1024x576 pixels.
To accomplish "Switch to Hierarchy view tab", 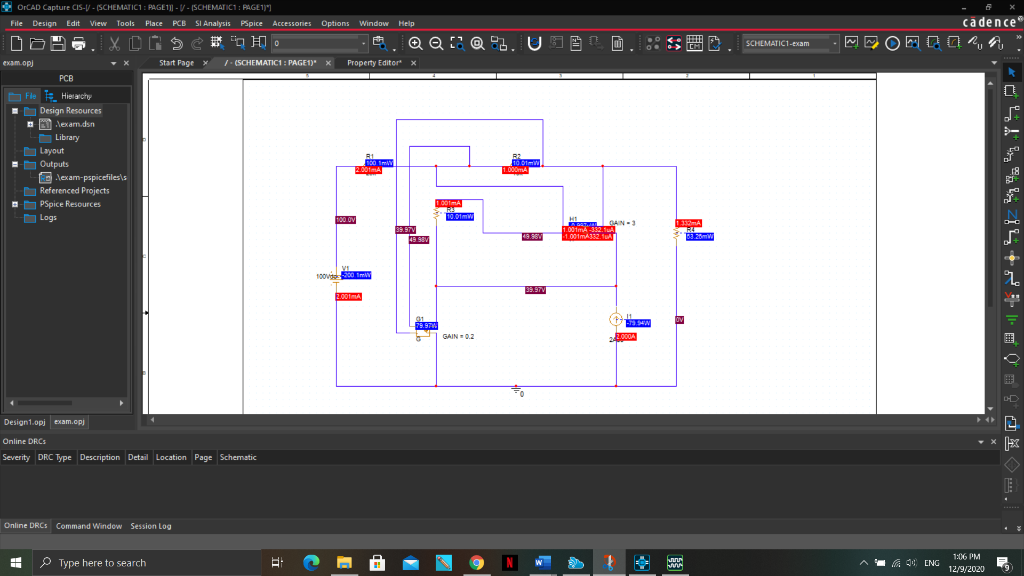I will click(69, 96).
